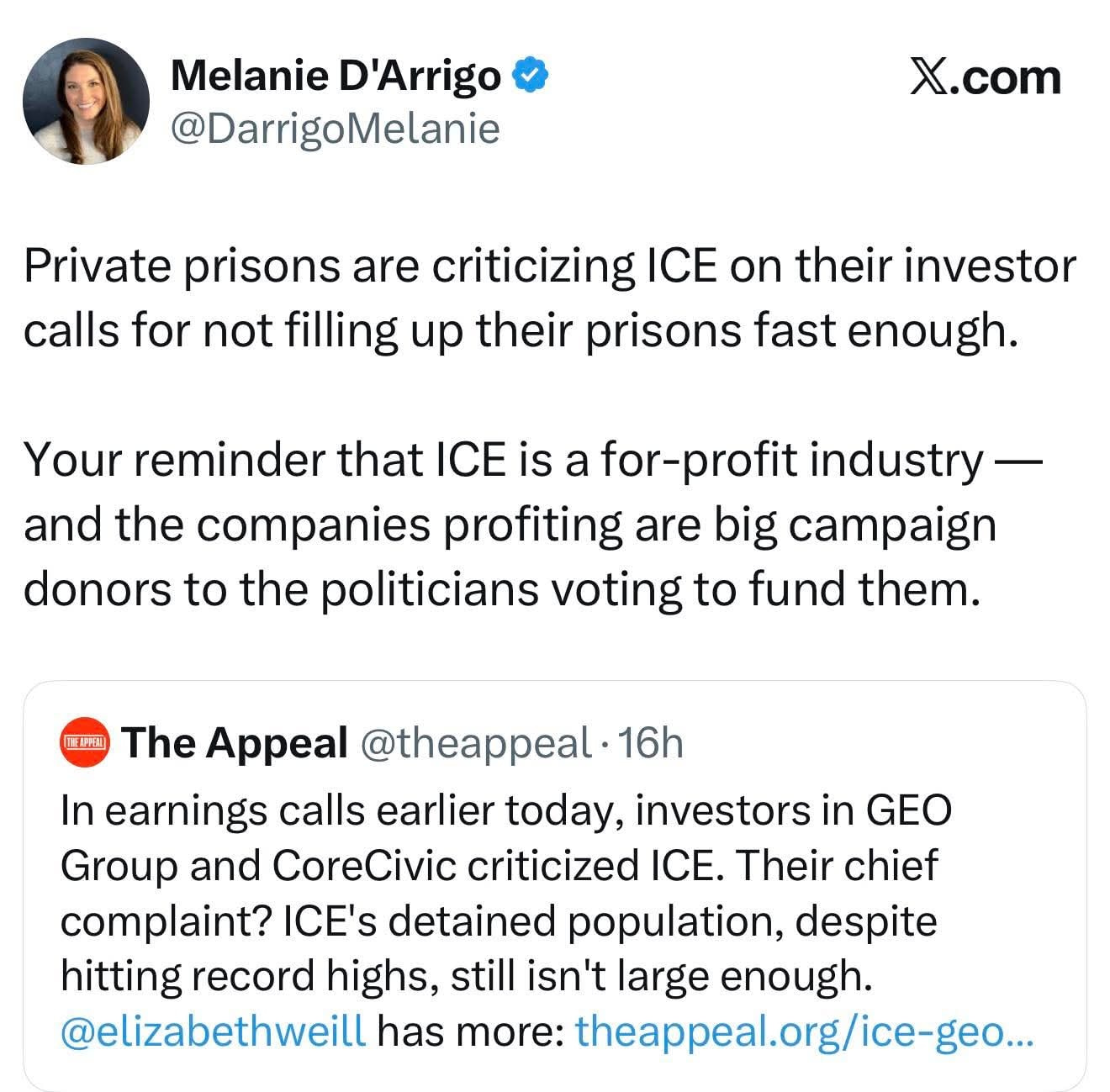Screen dimensions: 1110x1092
Task: Click the @DarrigoMelanie handle
Action: click(335, 129)
